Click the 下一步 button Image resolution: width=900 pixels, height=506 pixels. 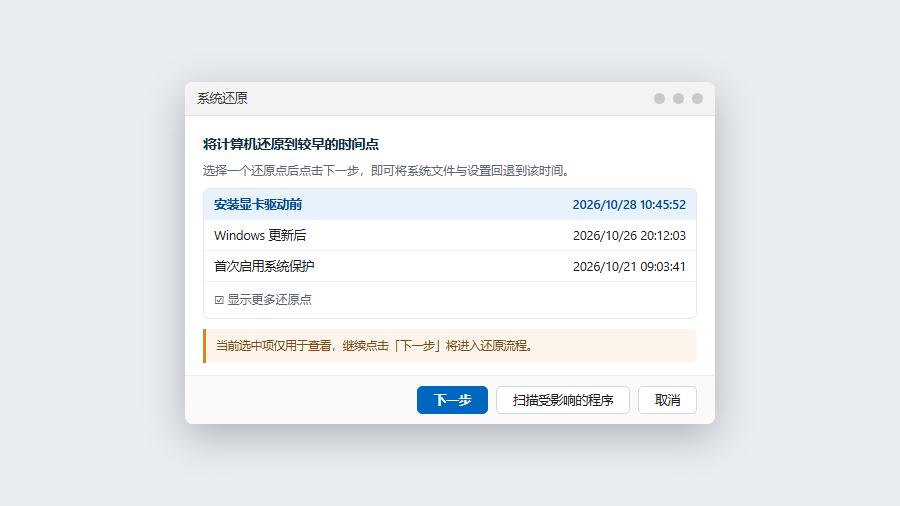[452, 400]
